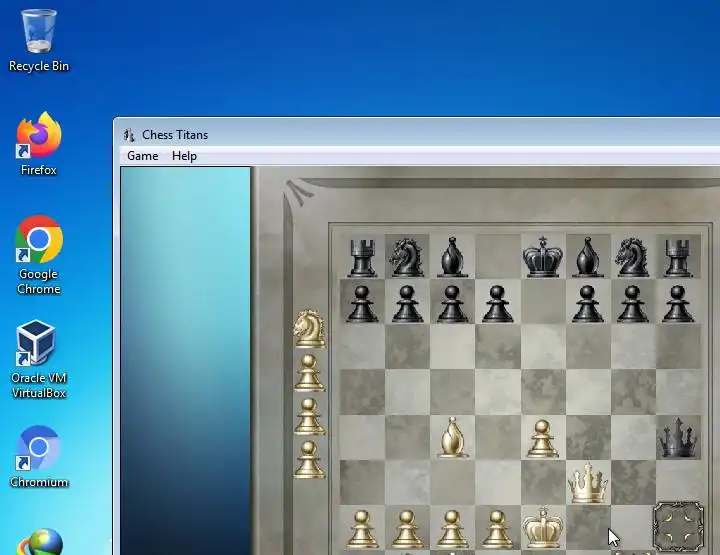Open the Recycle Bin desktop icon
The height and width of the screenshot is (555, 720).
39,41
